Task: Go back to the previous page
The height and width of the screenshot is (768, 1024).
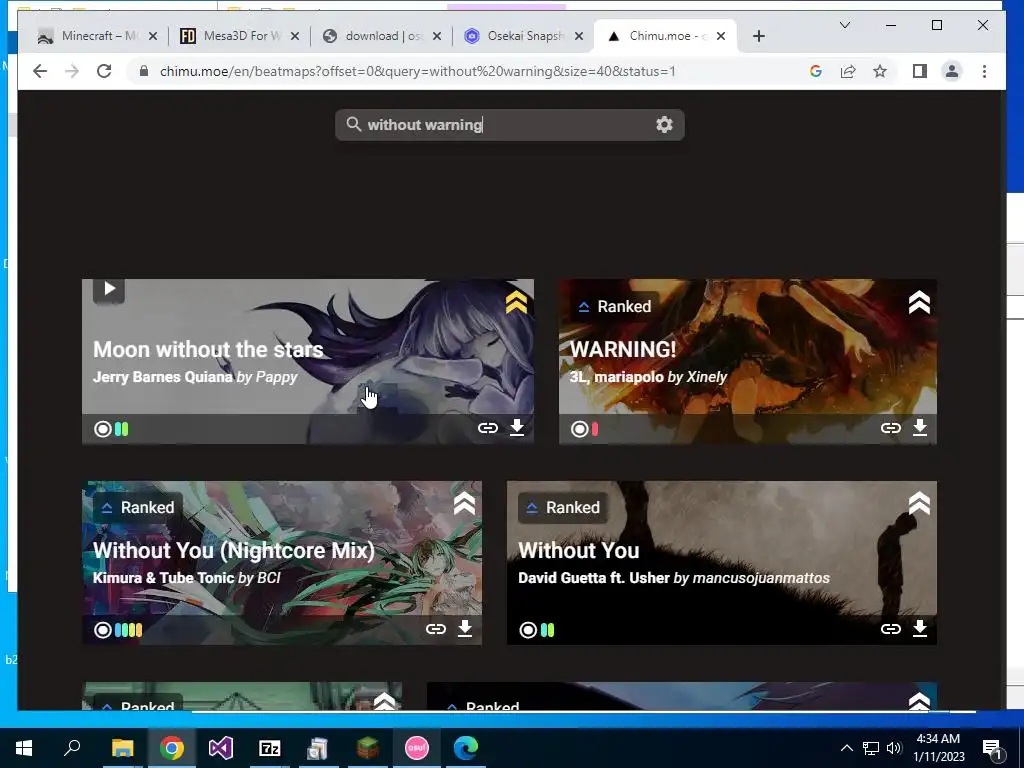Action: (40, 71)
